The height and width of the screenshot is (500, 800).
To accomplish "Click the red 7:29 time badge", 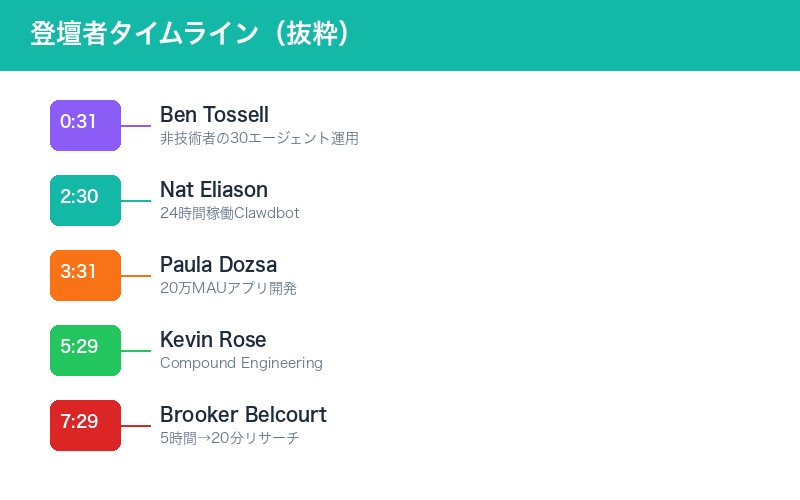I will point(85,425).
